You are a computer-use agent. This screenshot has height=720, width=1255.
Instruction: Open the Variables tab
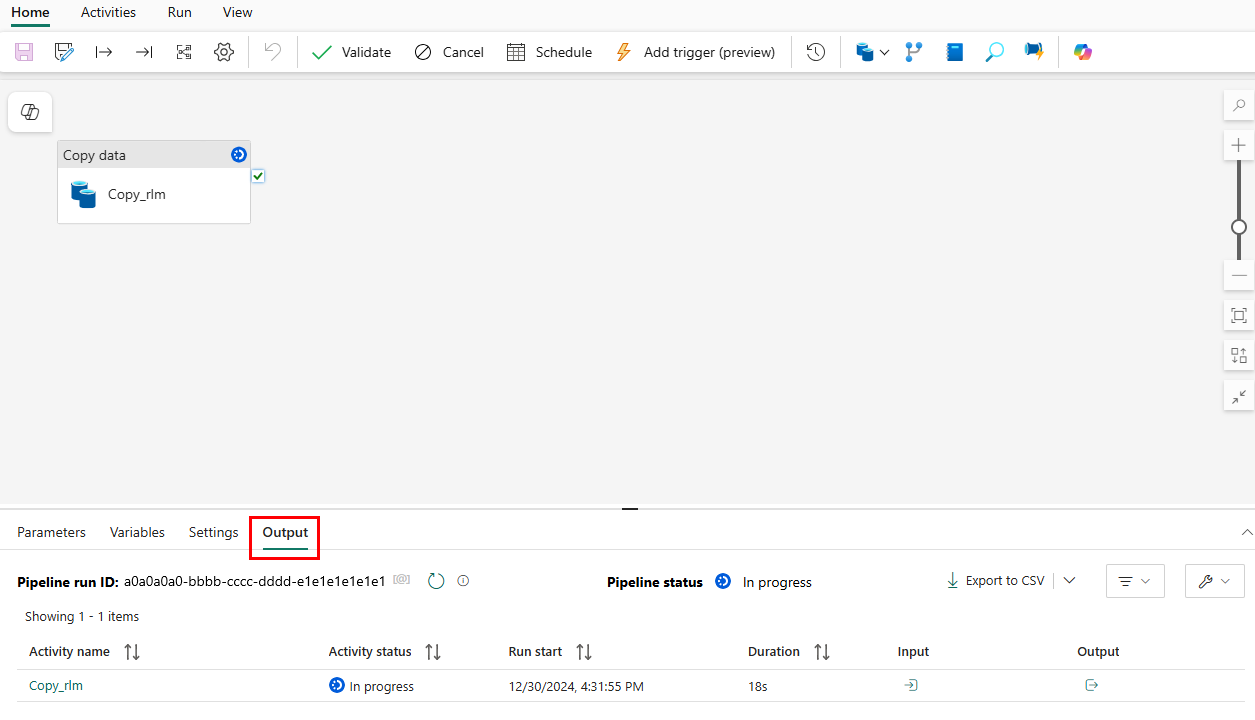(x=137, y=532)
